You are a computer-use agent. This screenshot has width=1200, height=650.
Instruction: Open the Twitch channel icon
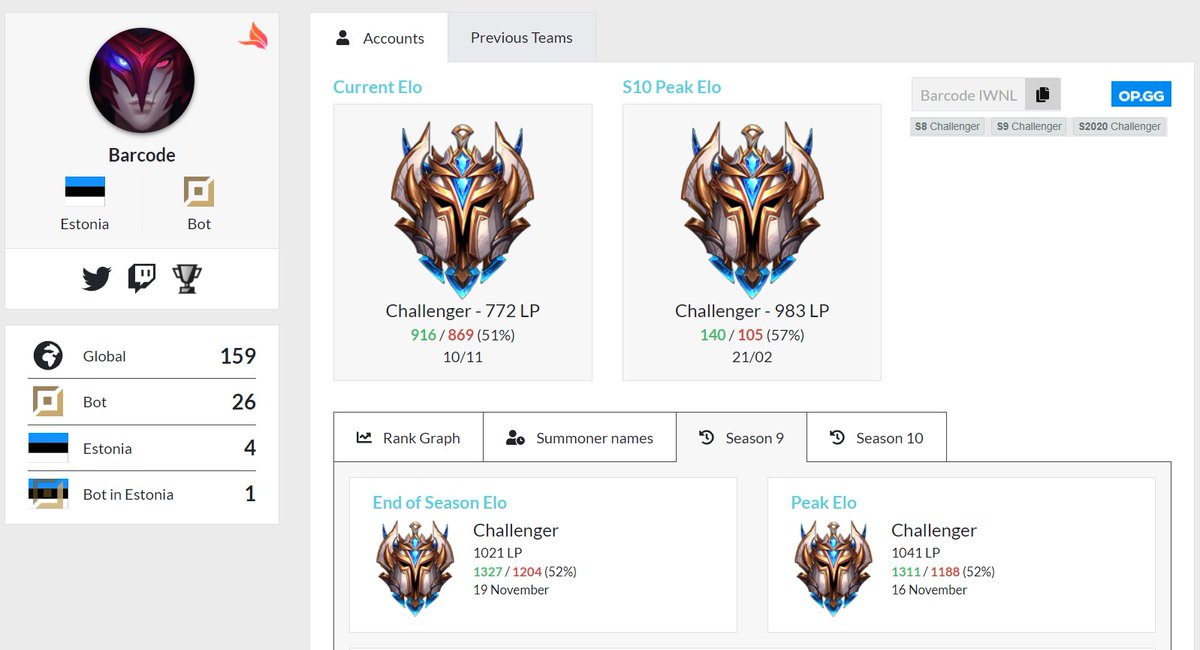click(142, 278)
